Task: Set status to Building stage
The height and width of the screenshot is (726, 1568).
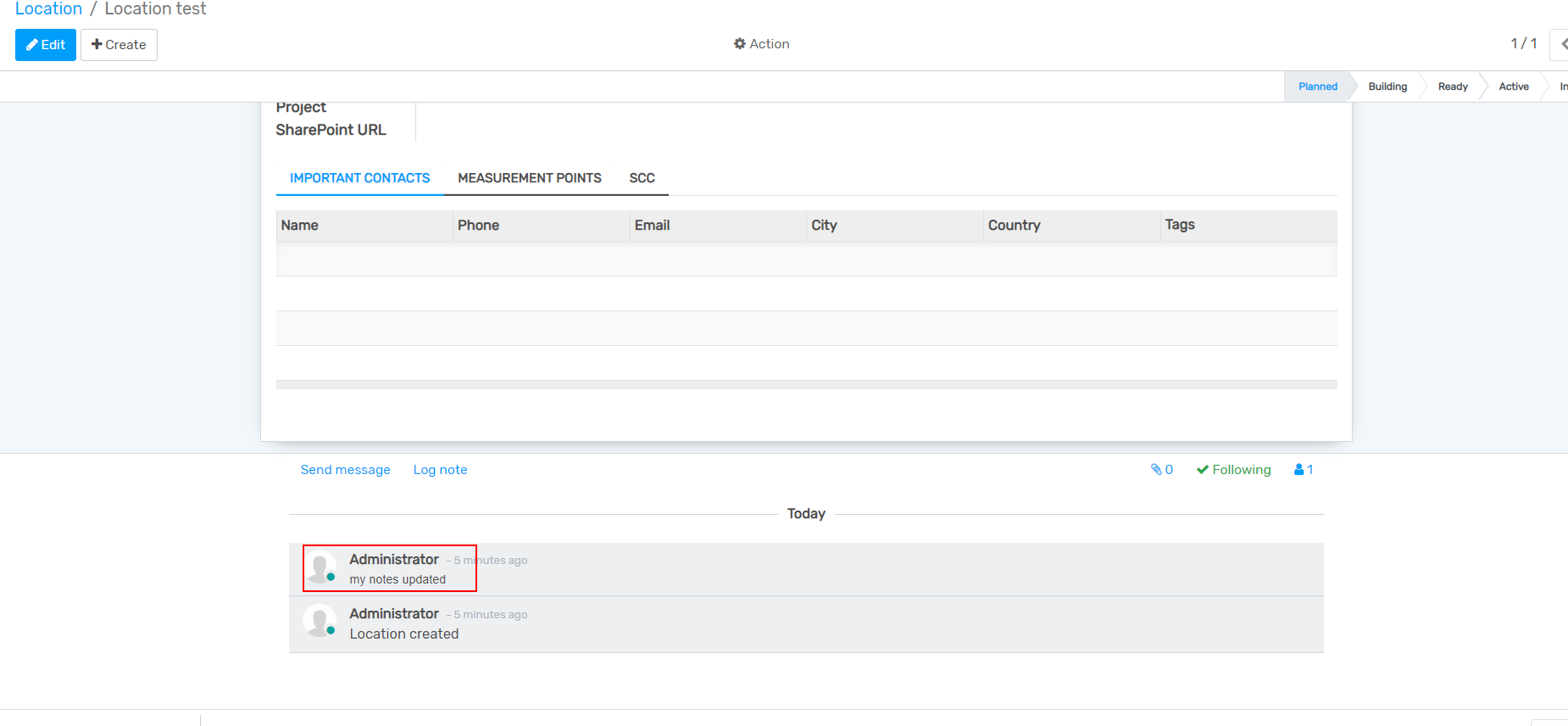Action: tap(1387, 87)
